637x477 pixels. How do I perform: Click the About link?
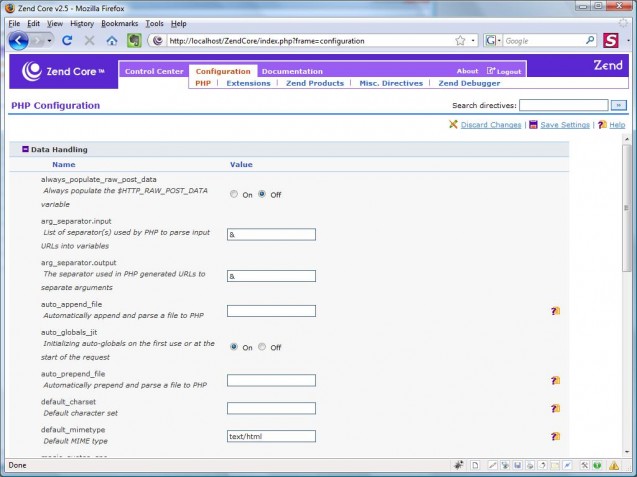[467, 71]
